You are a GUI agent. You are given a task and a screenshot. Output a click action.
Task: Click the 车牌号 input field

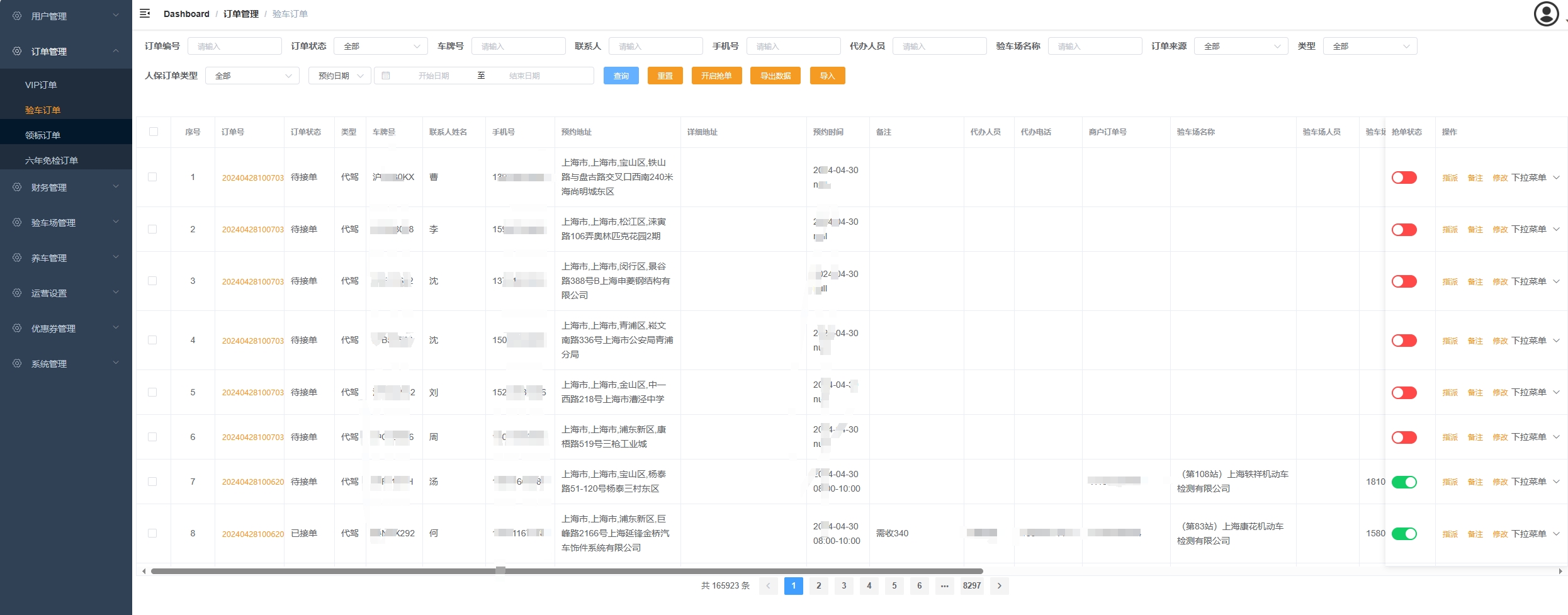click(518, 46)
